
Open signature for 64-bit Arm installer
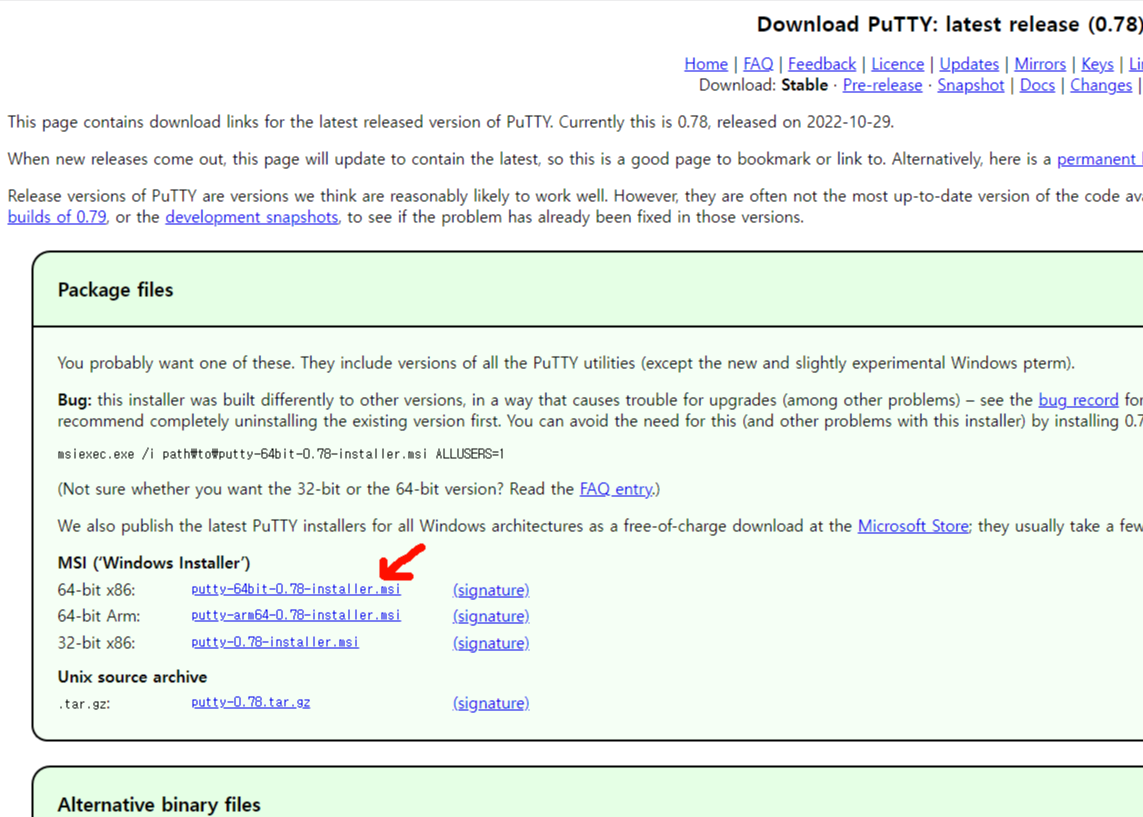491,616
